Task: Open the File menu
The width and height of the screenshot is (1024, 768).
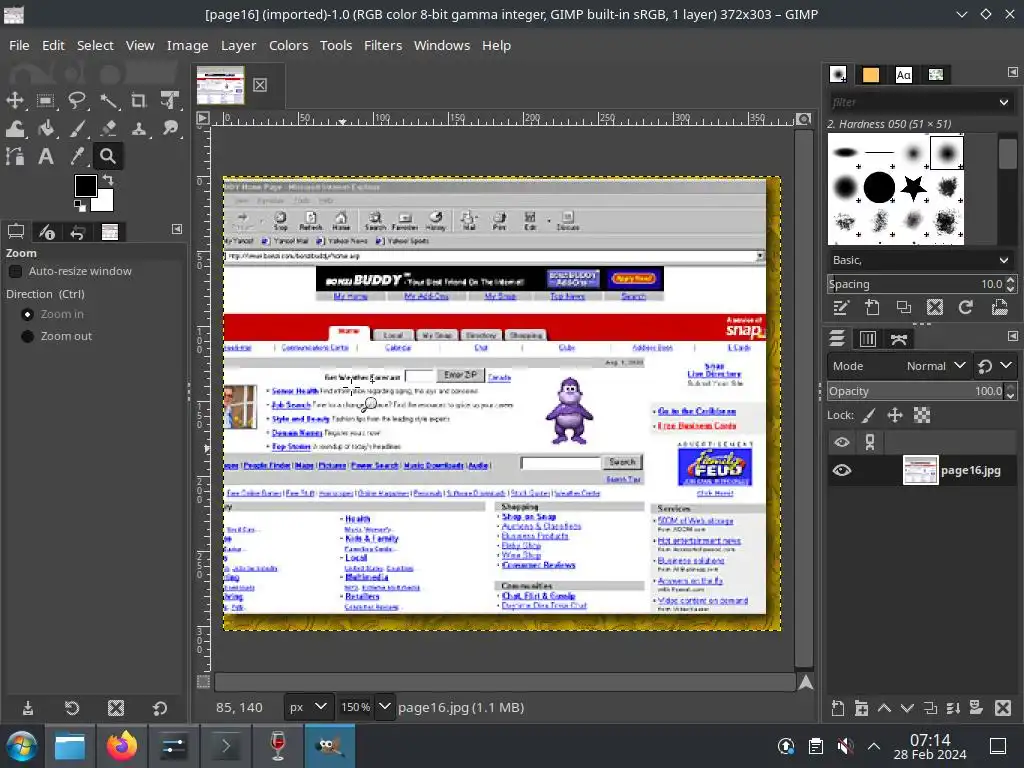Action: (19, 45)
